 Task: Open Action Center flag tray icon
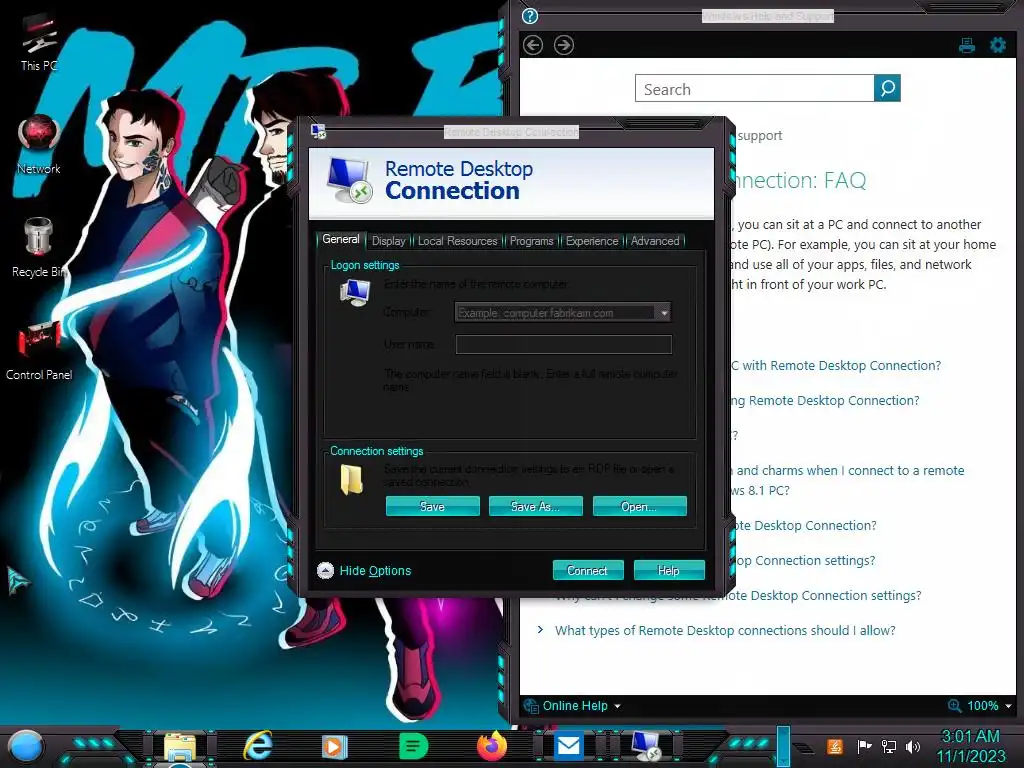(x=864, y=746)
